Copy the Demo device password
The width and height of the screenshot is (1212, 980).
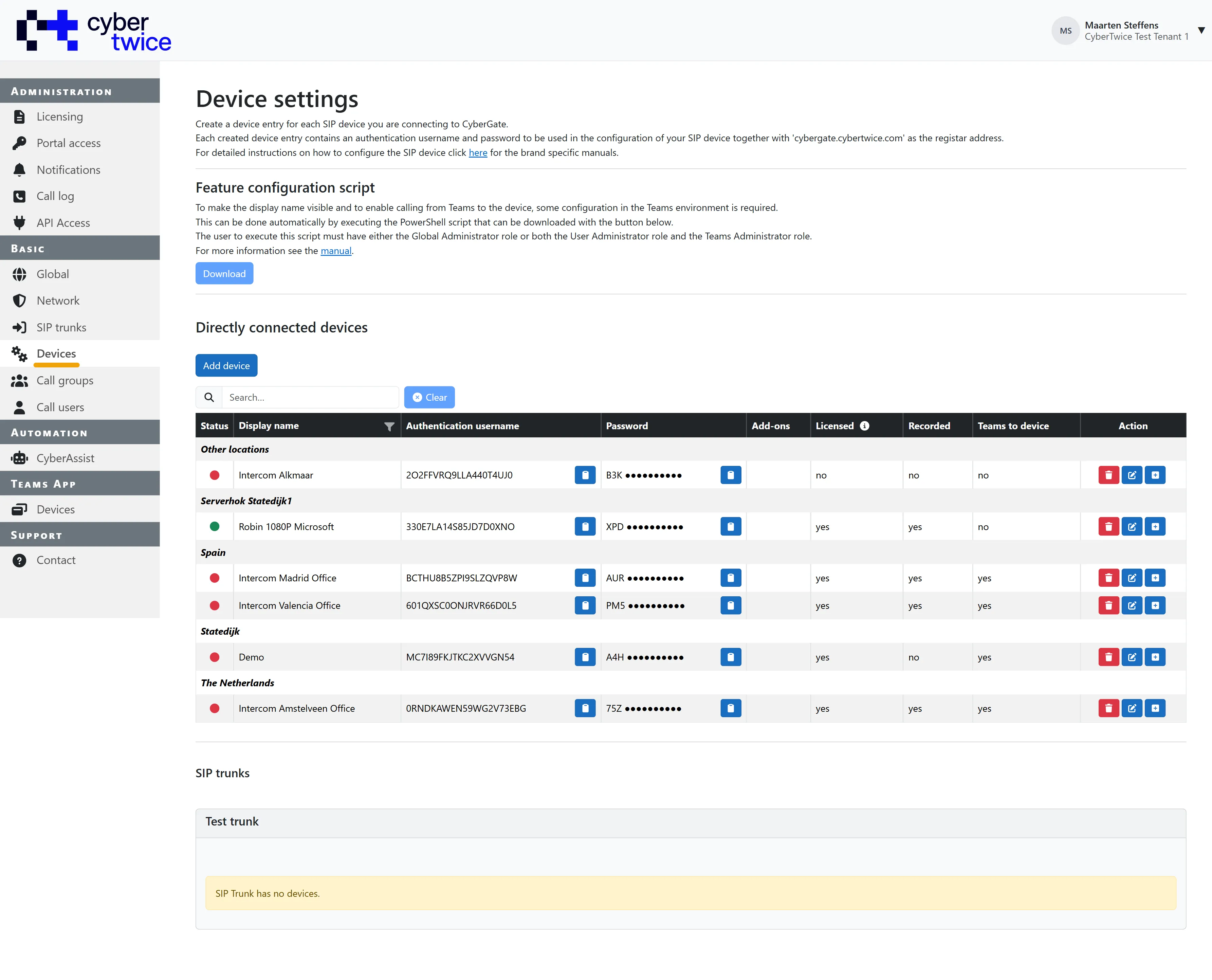point(731,657)
